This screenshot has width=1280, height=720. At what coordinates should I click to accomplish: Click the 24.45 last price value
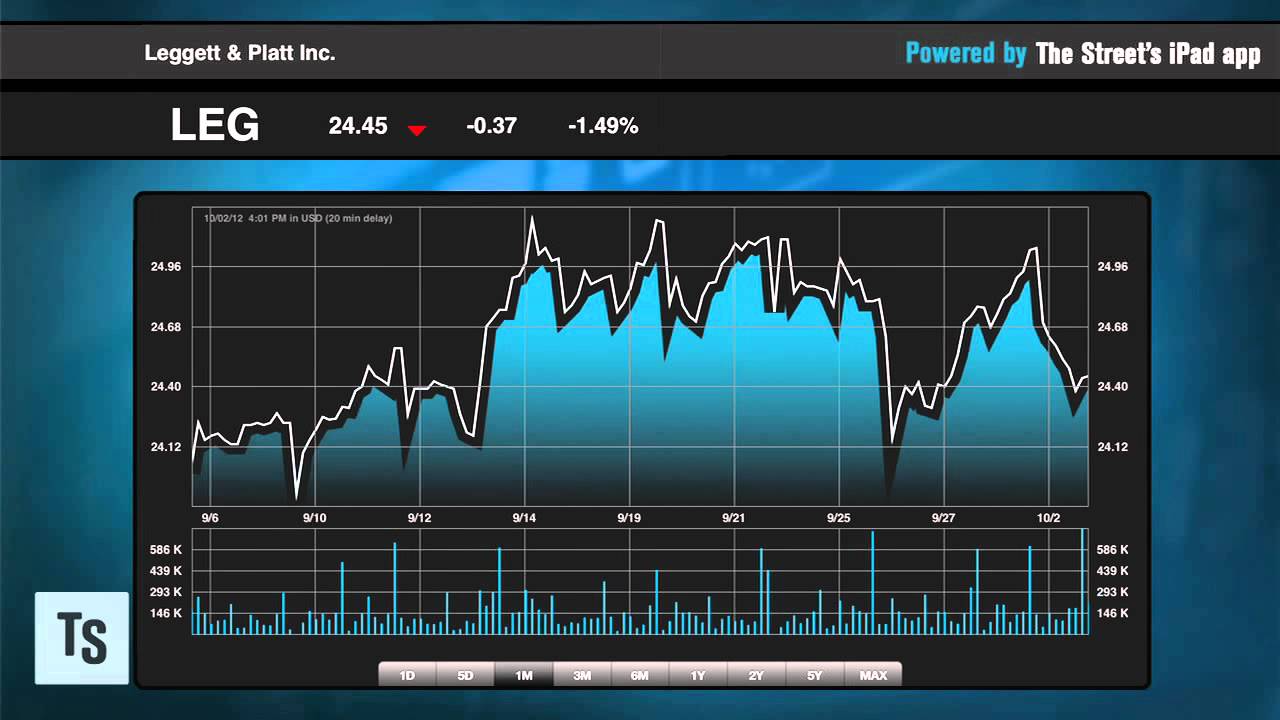click(358, 126)
